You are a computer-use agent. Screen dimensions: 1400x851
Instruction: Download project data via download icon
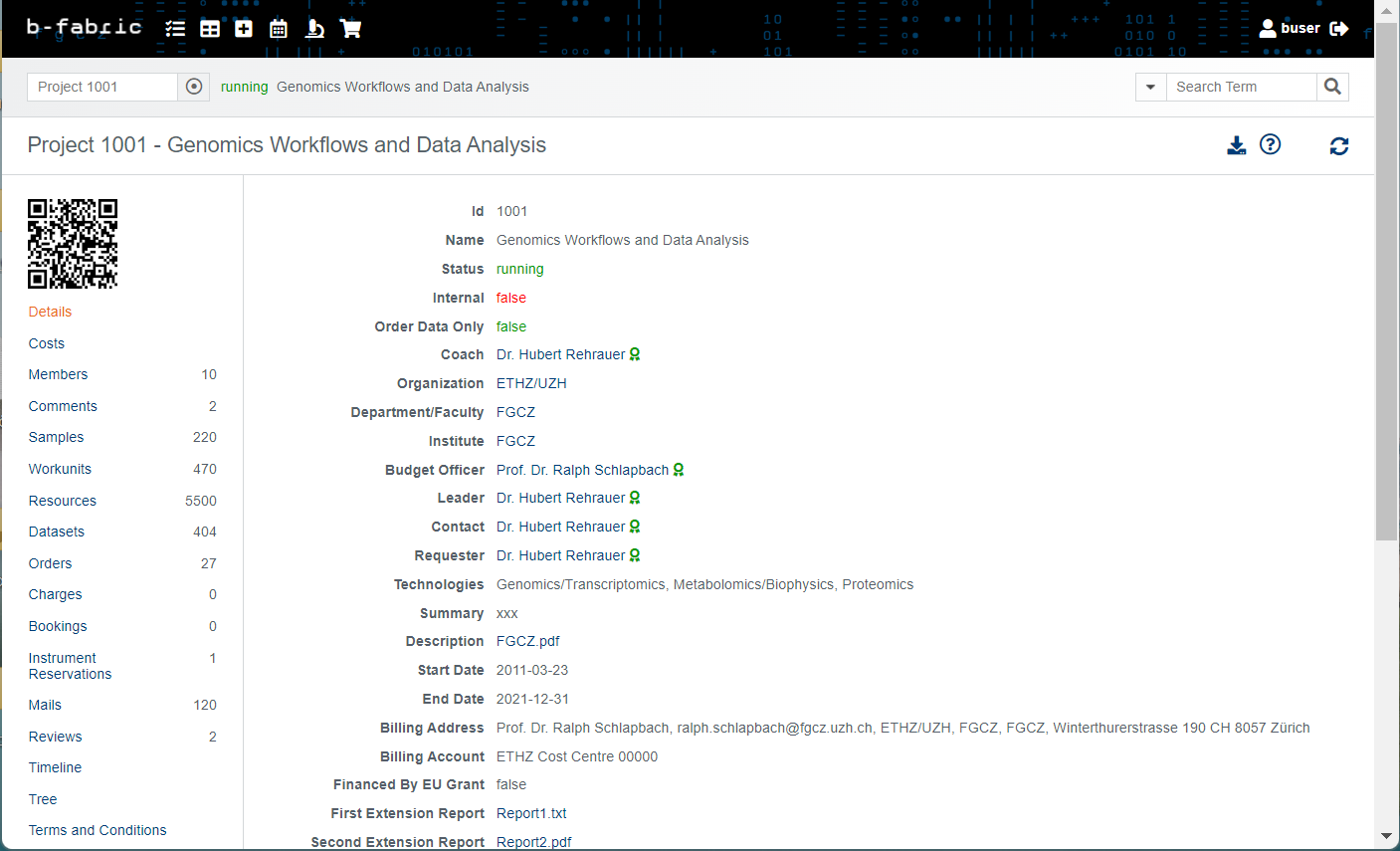pos(1236,145)
